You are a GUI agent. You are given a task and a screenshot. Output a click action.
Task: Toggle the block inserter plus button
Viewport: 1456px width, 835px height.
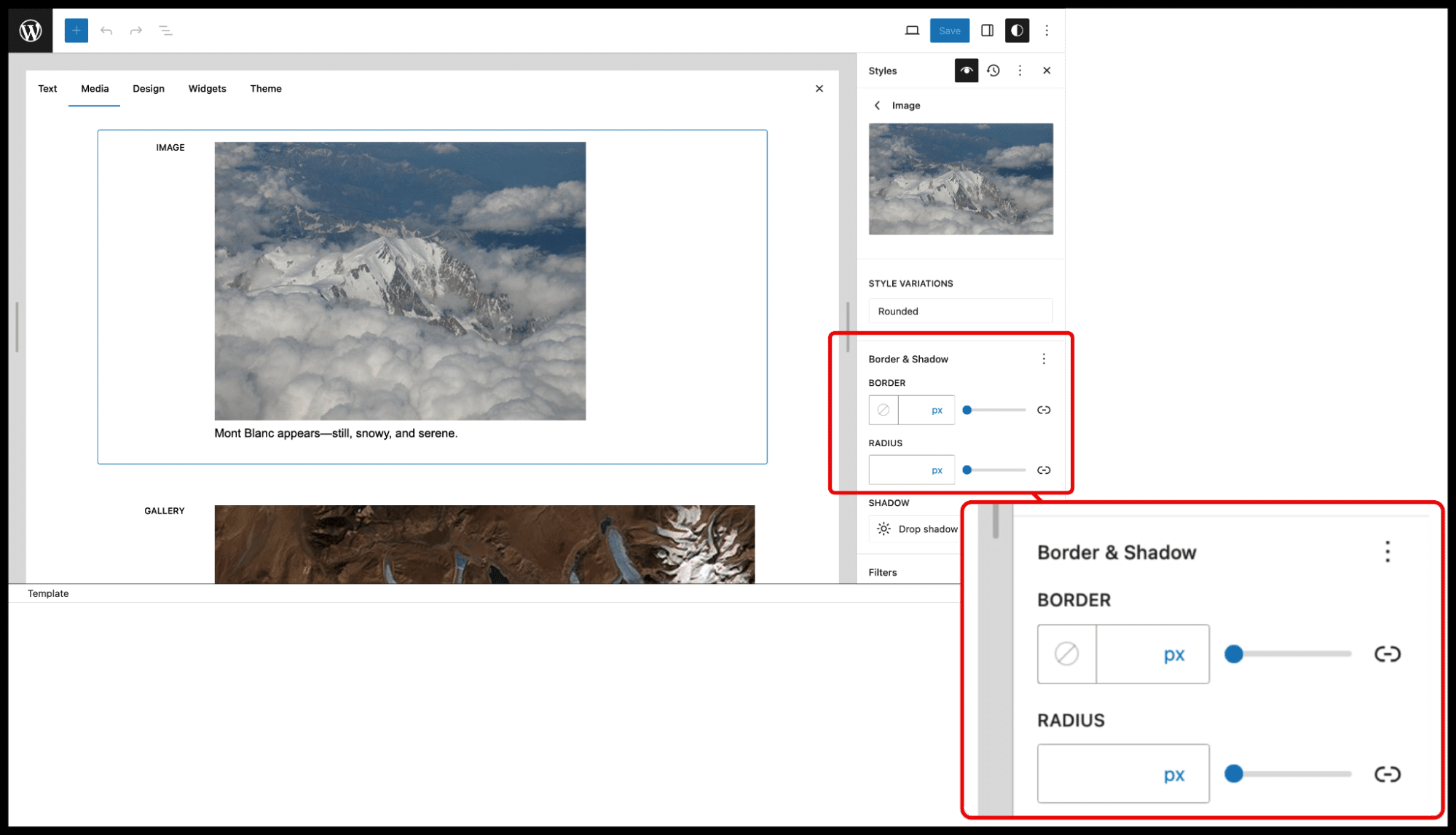click(76, 31)
